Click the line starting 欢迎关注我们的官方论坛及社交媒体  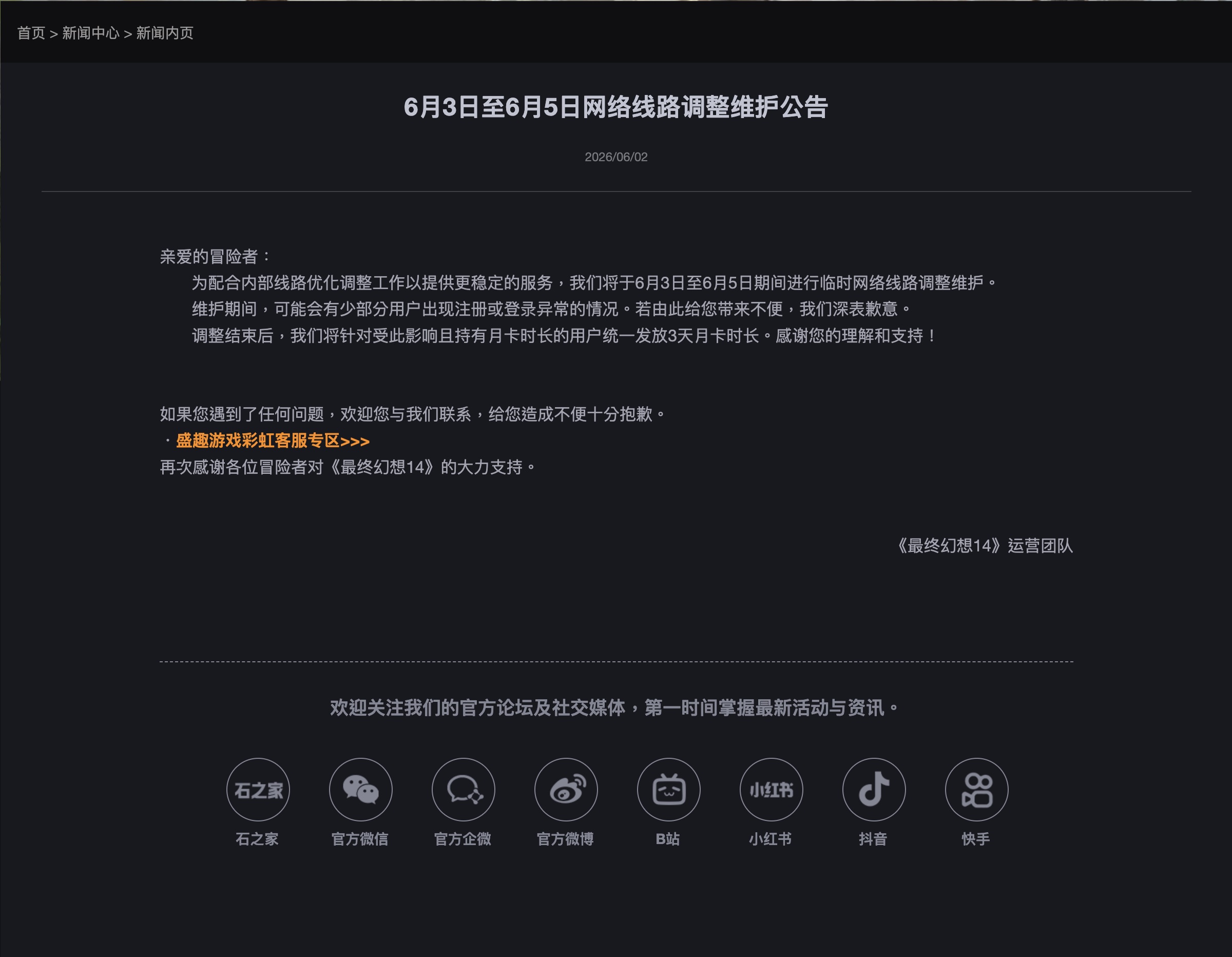(x=615, y=707)
